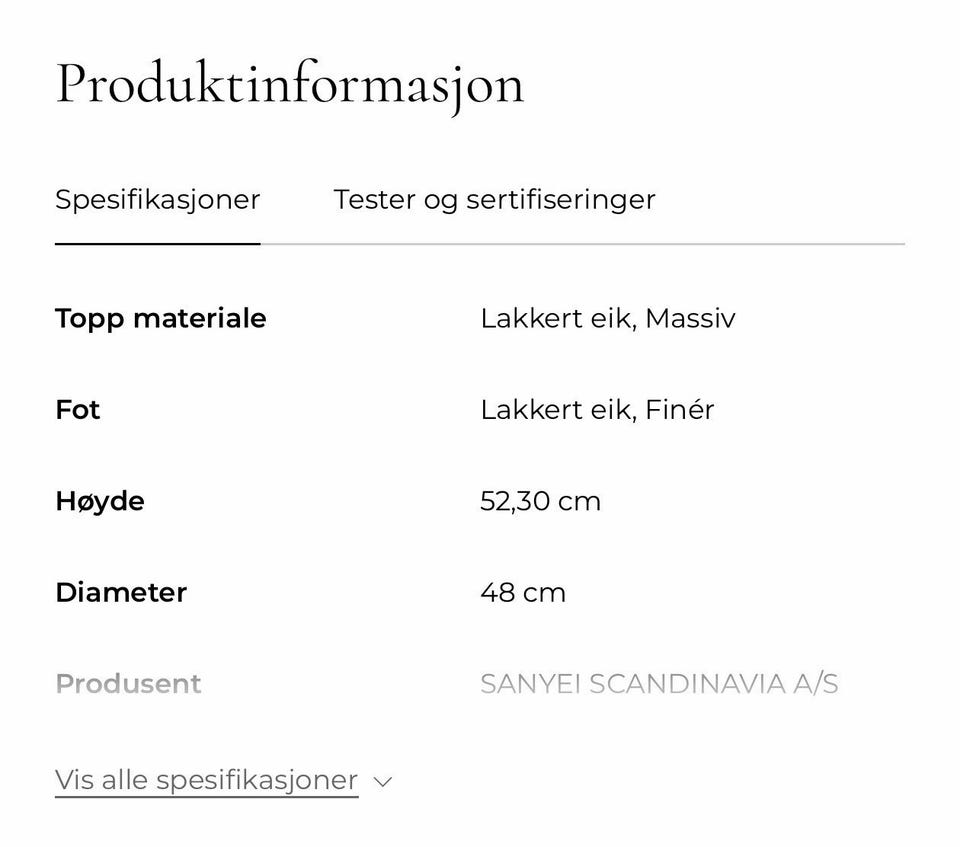Select the 52,30 cm height value
The image size is (960, 847).
[540, 501]
